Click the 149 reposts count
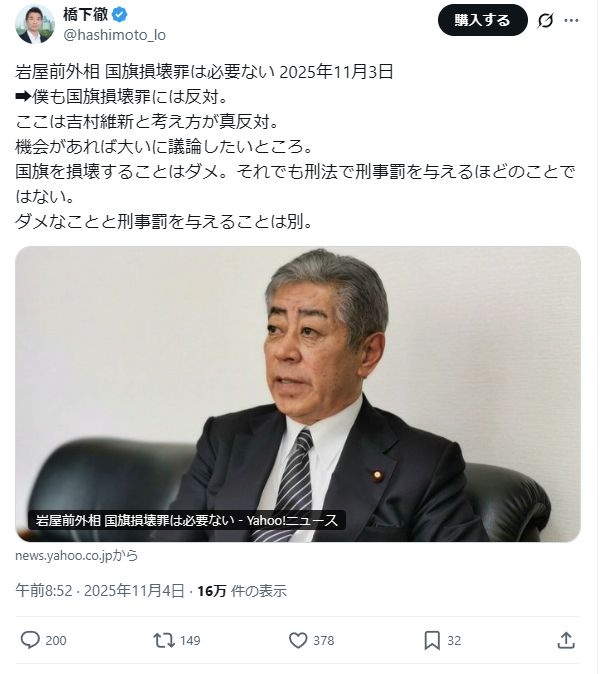Image resolution: width=605 pixels, height=674 pixels. pyautogui.click(x=190, y=640)
